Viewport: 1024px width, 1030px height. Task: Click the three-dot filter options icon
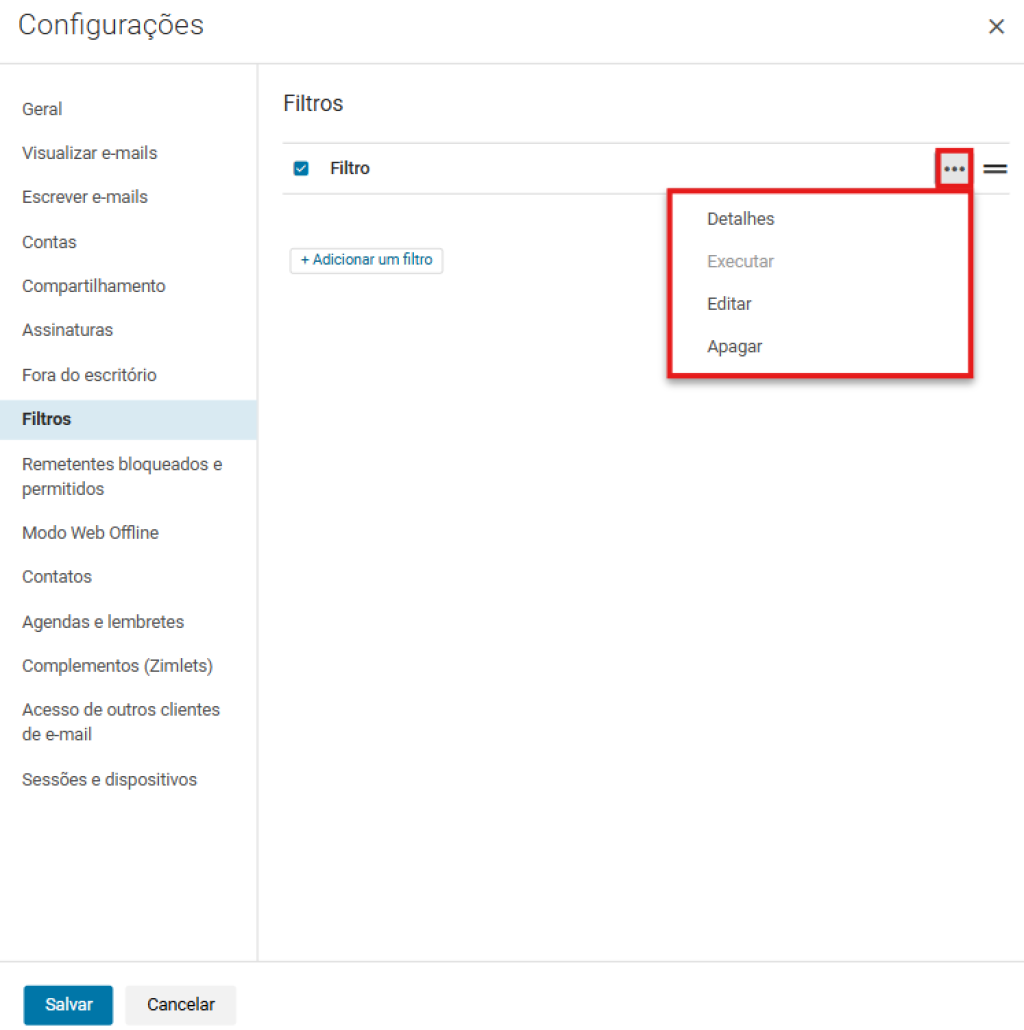pos(954,169)
